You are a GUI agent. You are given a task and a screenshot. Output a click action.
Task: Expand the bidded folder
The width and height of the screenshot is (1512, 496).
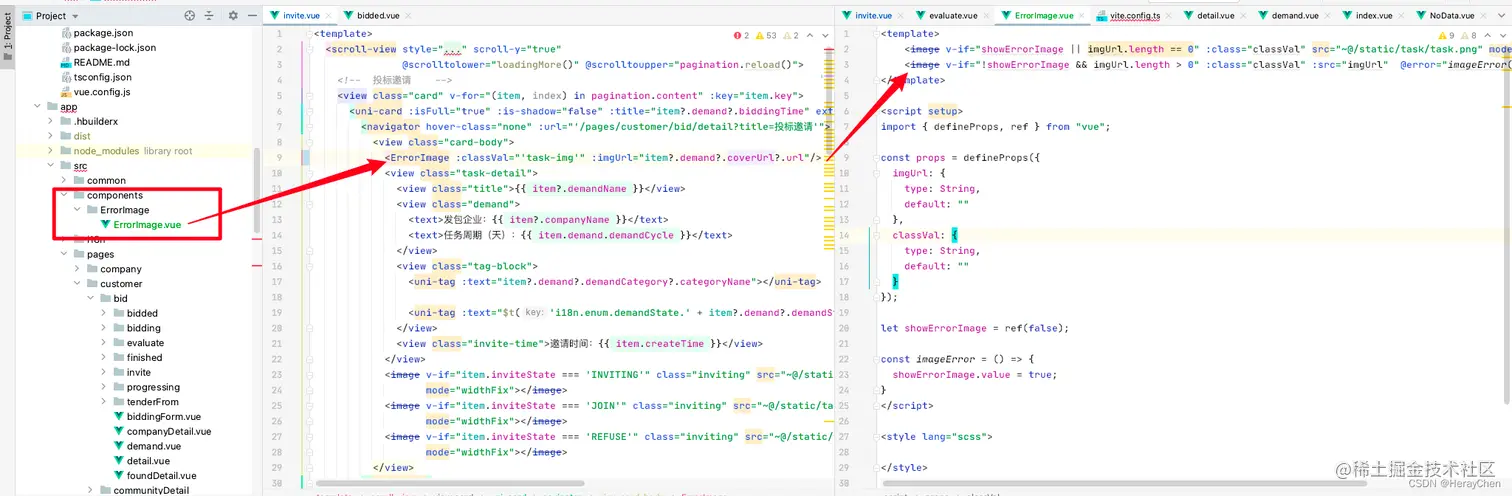pyautogui.click(x=104, y=313)
